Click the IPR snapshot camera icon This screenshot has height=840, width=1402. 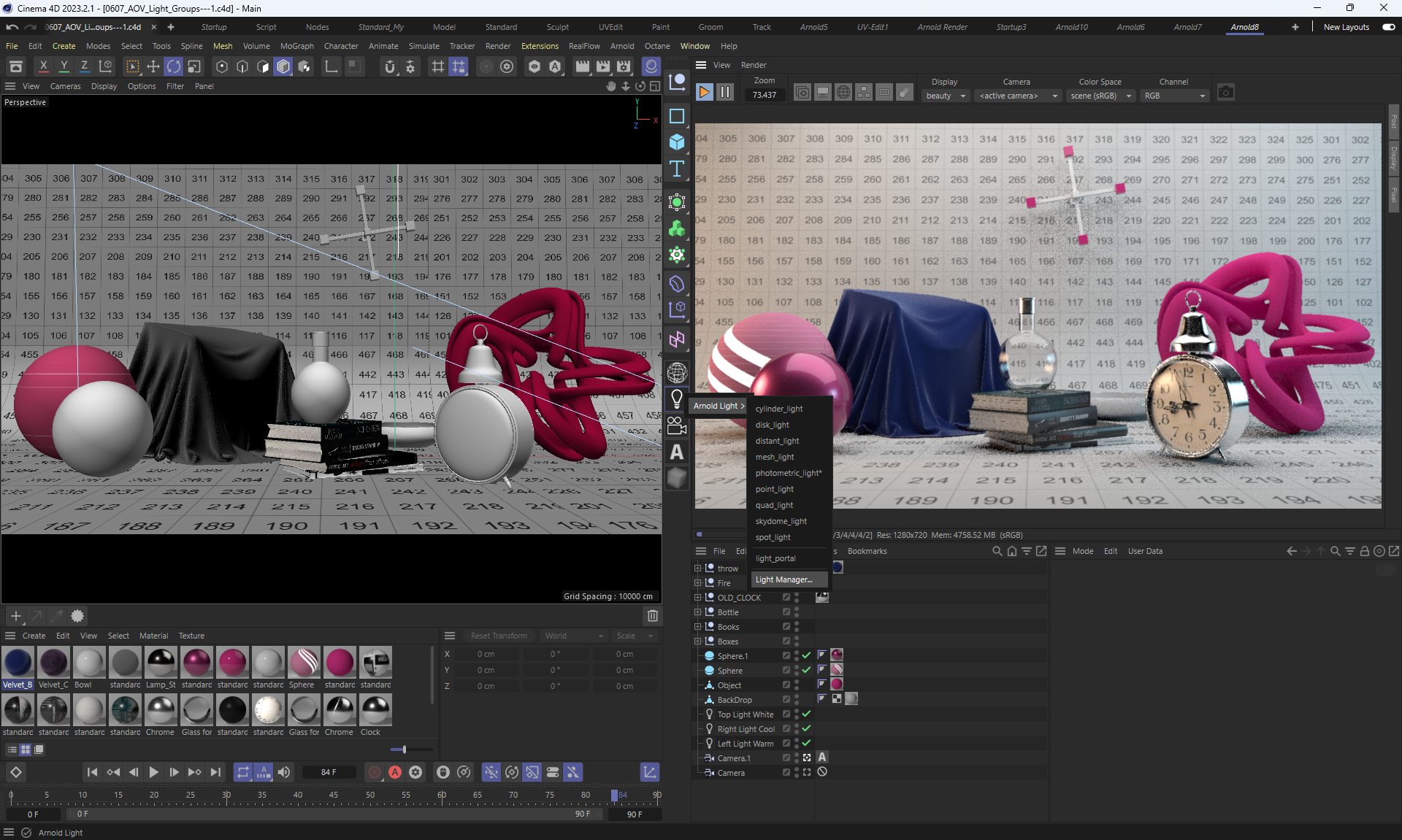click(x=1225, y=93)
